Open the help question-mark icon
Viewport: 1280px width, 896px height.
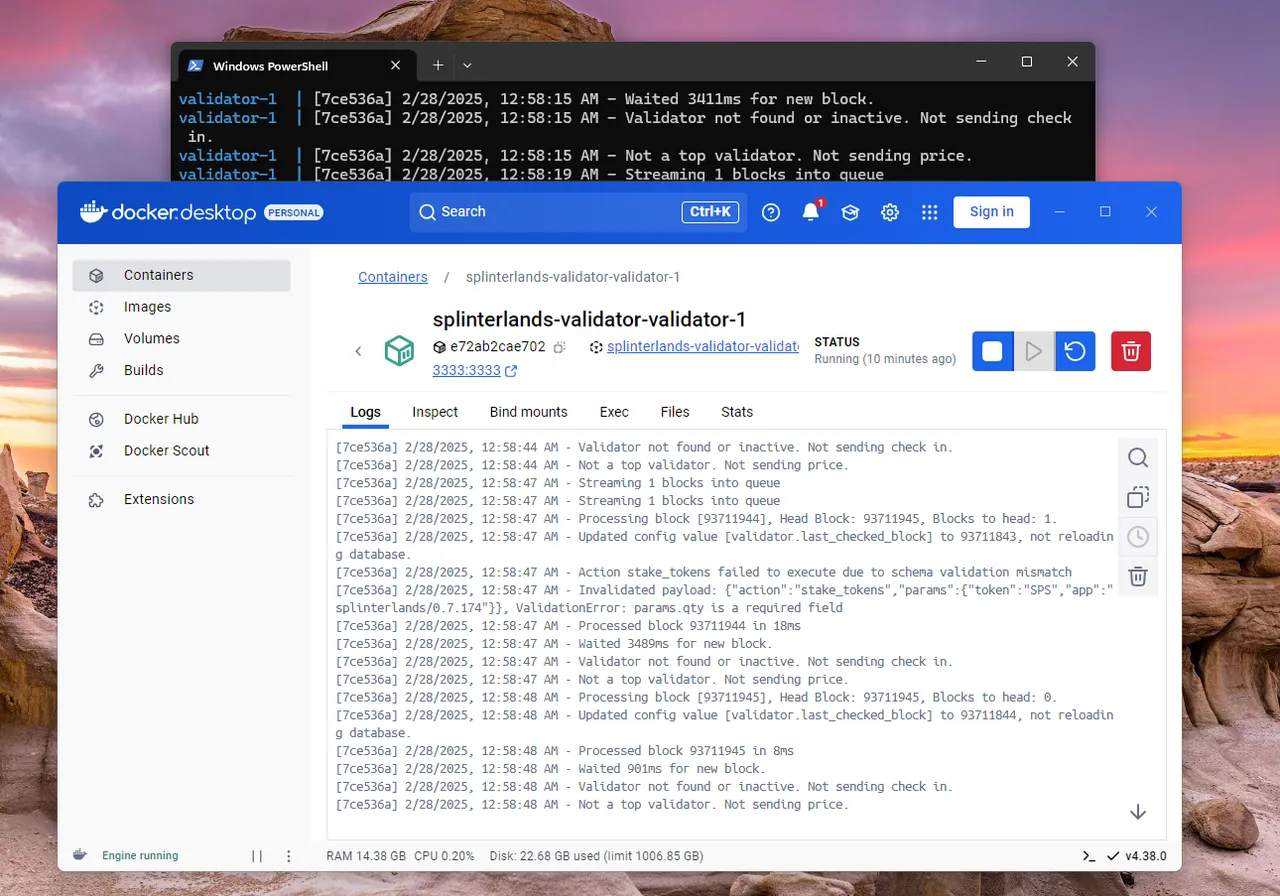771,212
